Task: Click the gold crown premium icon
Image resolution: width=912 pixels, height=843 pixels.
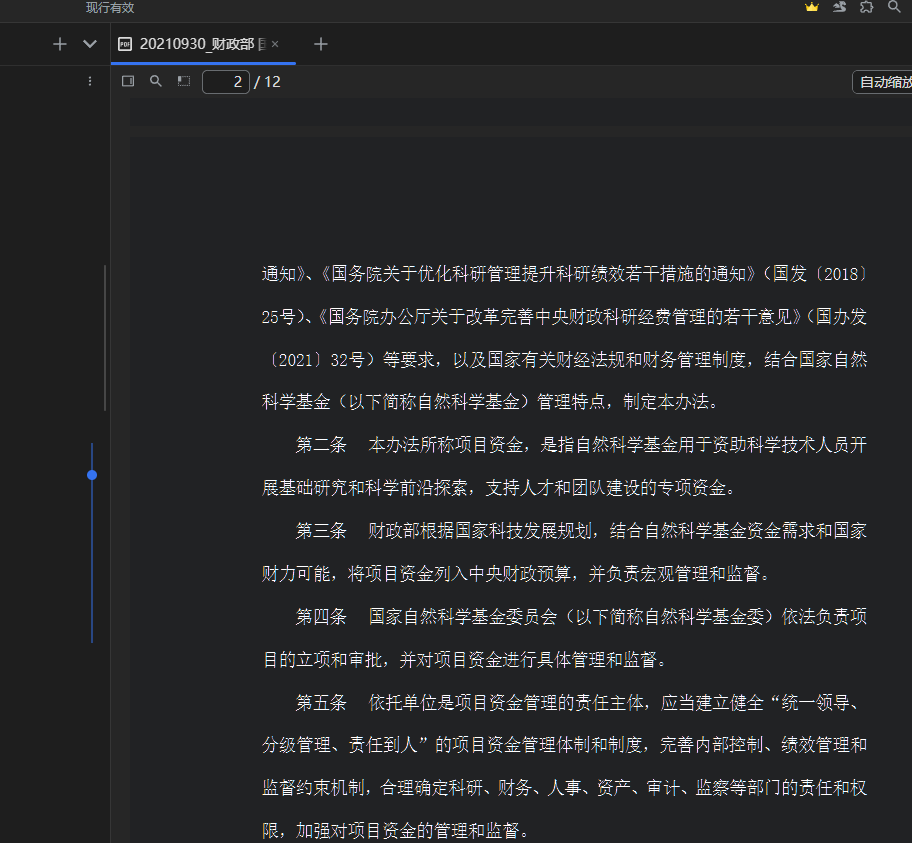Action: point(812,7)
